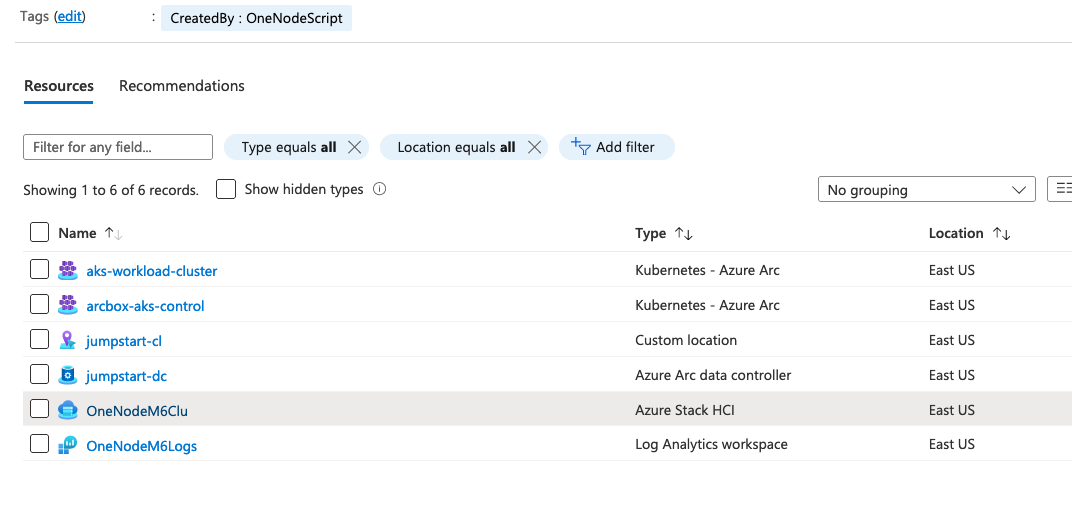
Task: Click the Add filter button
Action: click(617, 147)
